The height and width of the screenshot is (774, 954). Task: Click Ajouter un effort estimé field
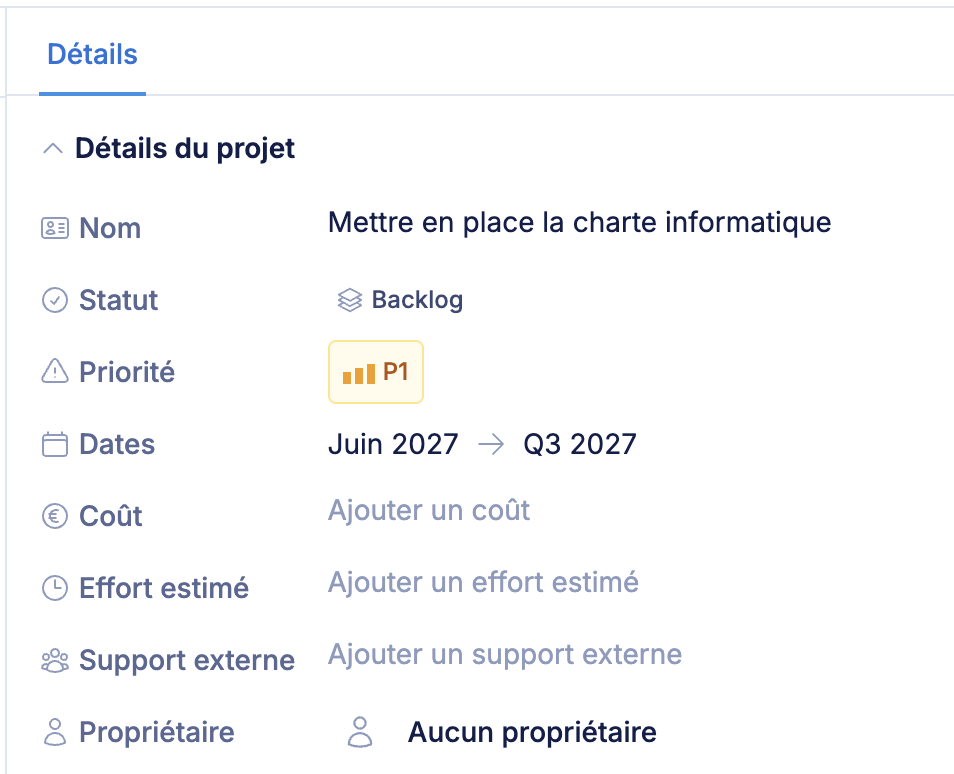point(483,582)
